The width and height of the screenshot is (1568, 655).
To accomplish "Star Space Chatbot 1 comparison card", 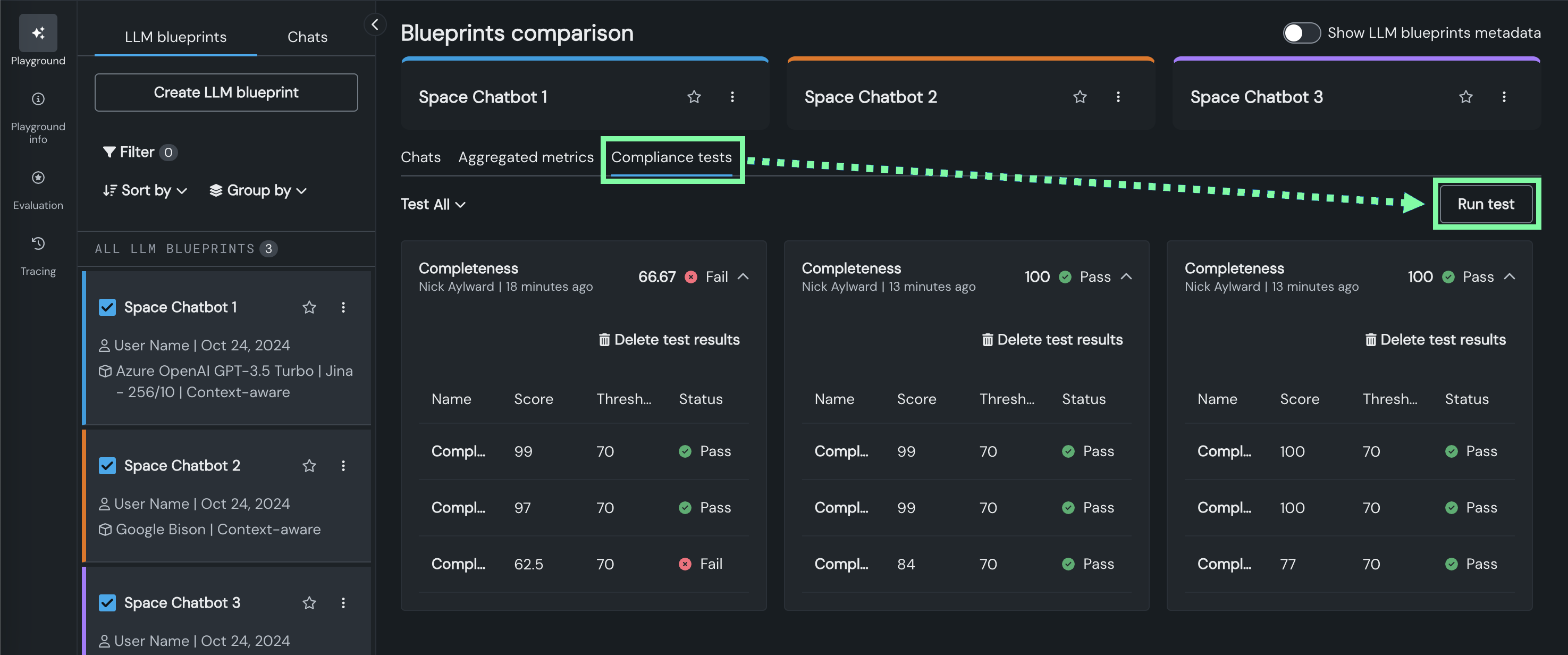I will point(694,97).
